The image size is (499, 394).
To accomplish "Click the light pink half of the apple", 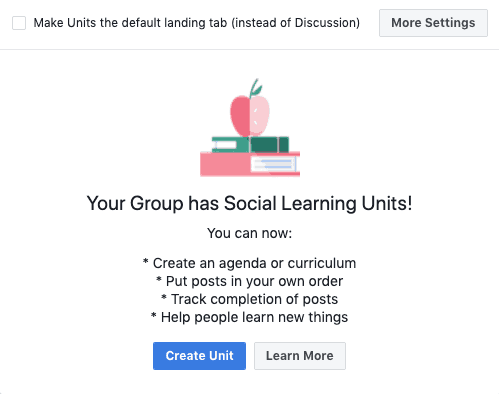I will [260, 115].
